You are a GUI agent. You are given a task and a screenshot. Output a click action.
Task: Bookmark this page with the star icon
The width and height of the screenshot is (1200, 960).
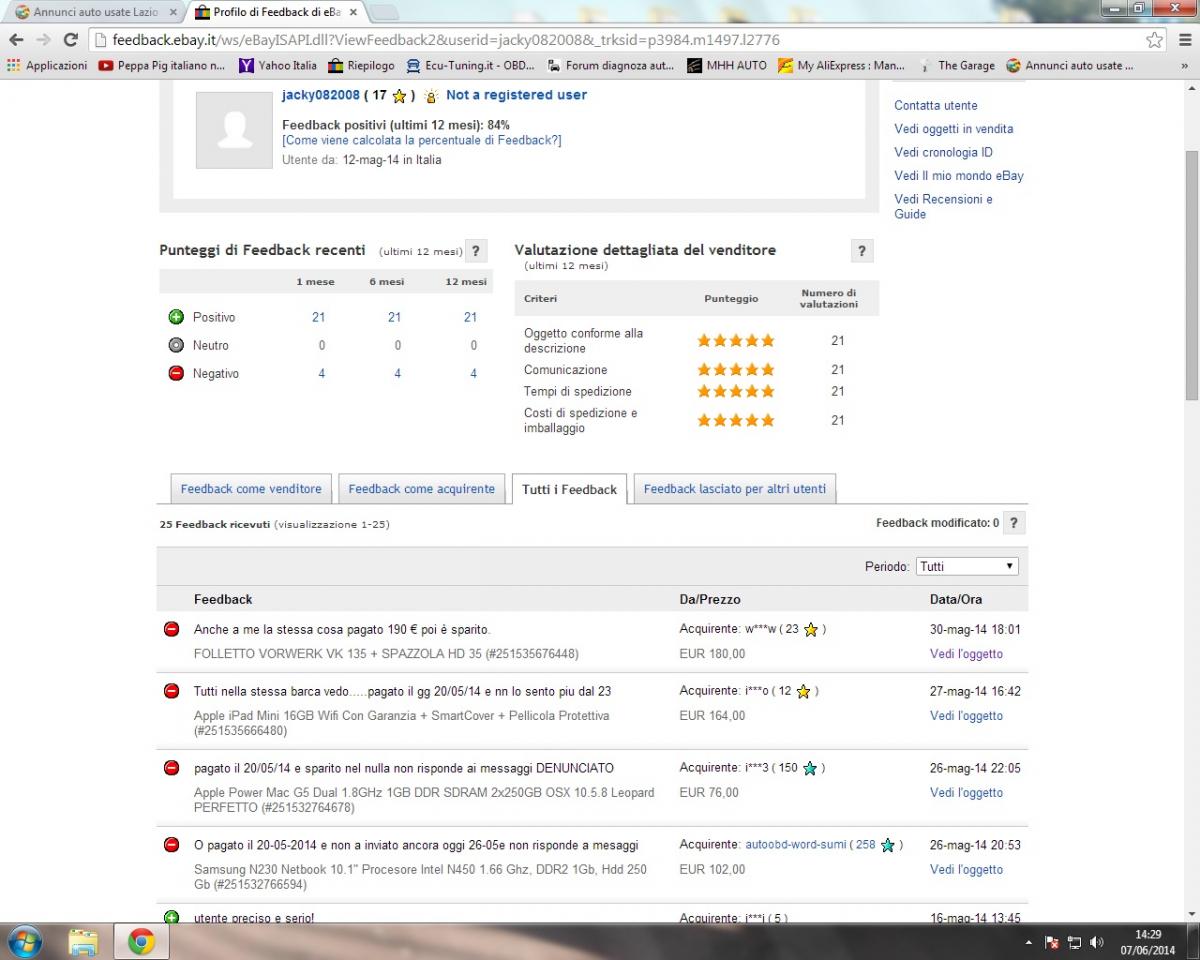1155,40
